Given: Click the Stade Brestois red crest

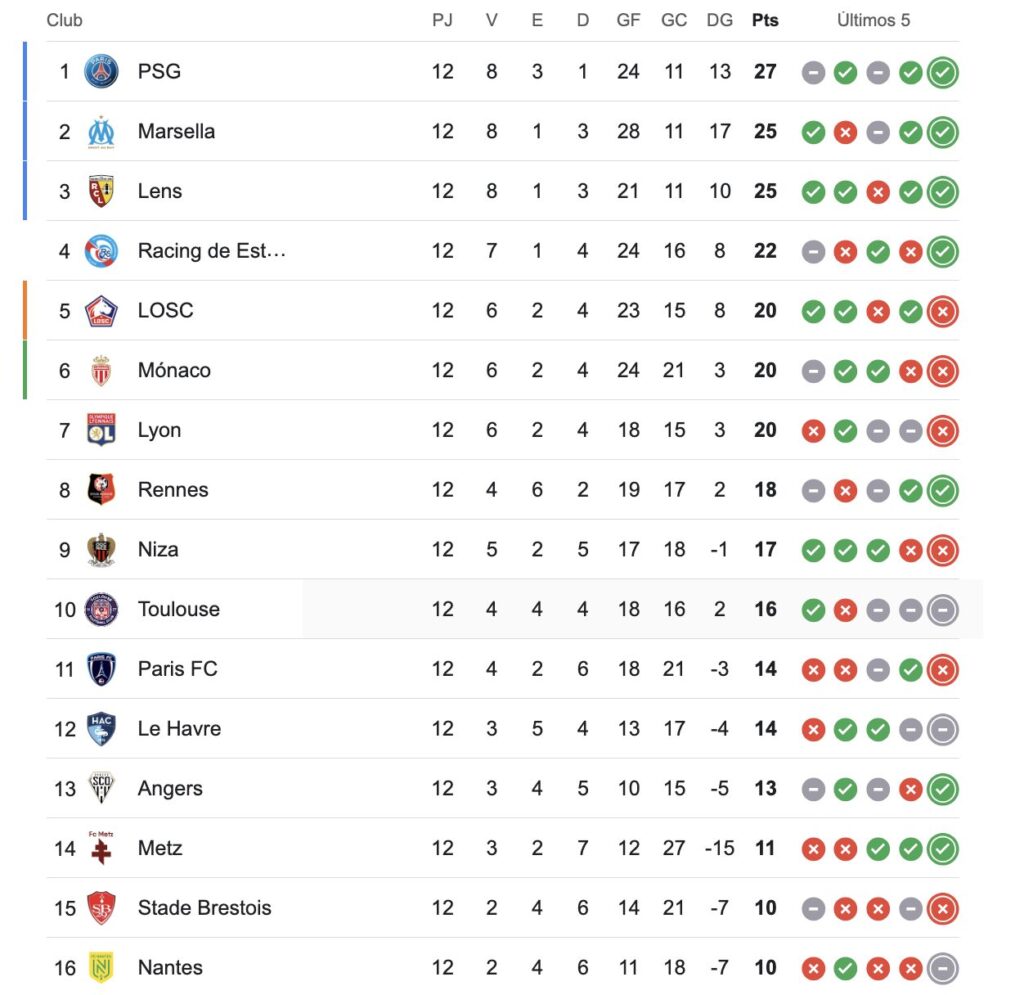Looking at the screenshot, I should [x=101, y=907].
